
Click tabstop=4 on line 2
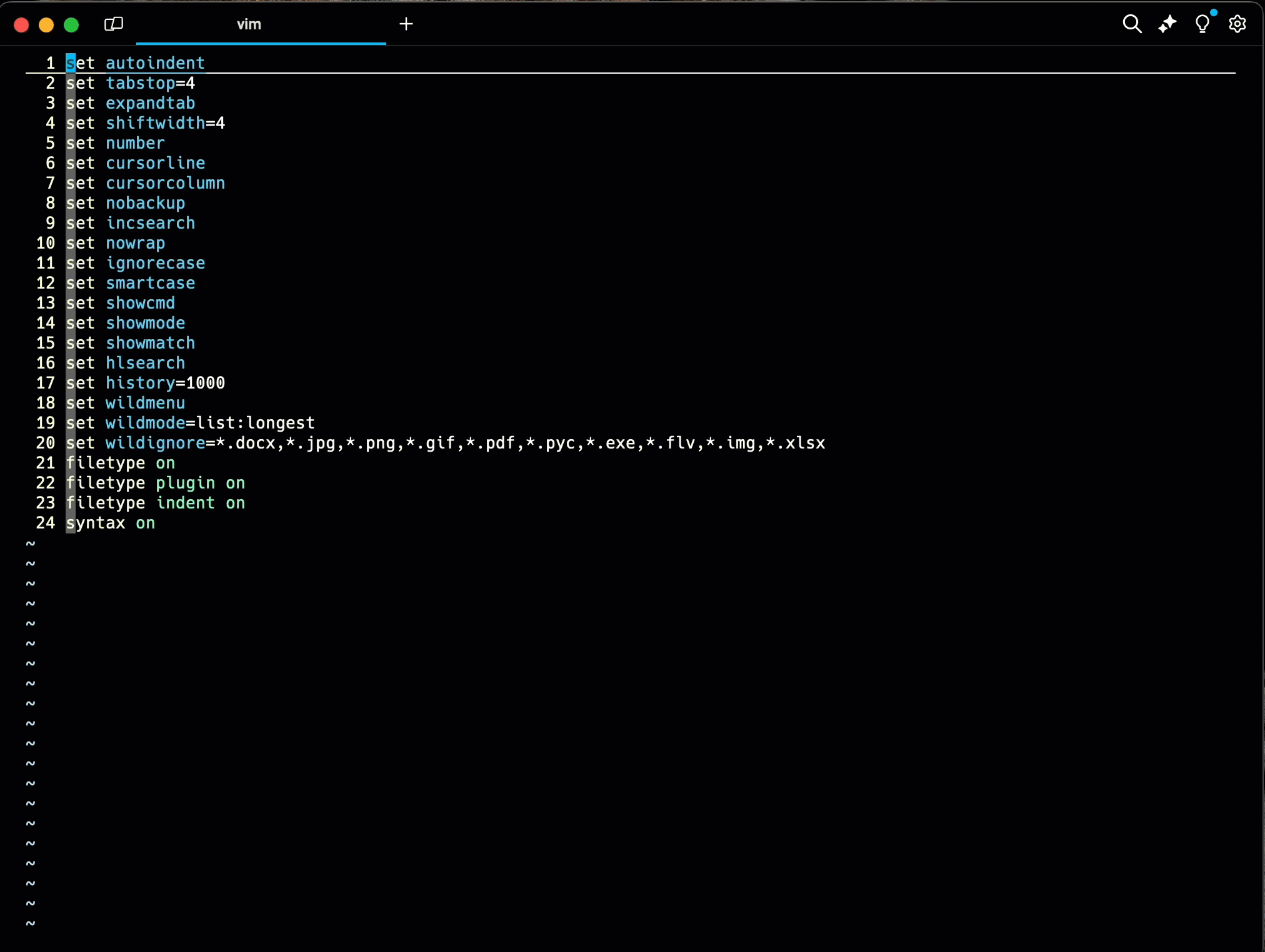click(150, 83)
